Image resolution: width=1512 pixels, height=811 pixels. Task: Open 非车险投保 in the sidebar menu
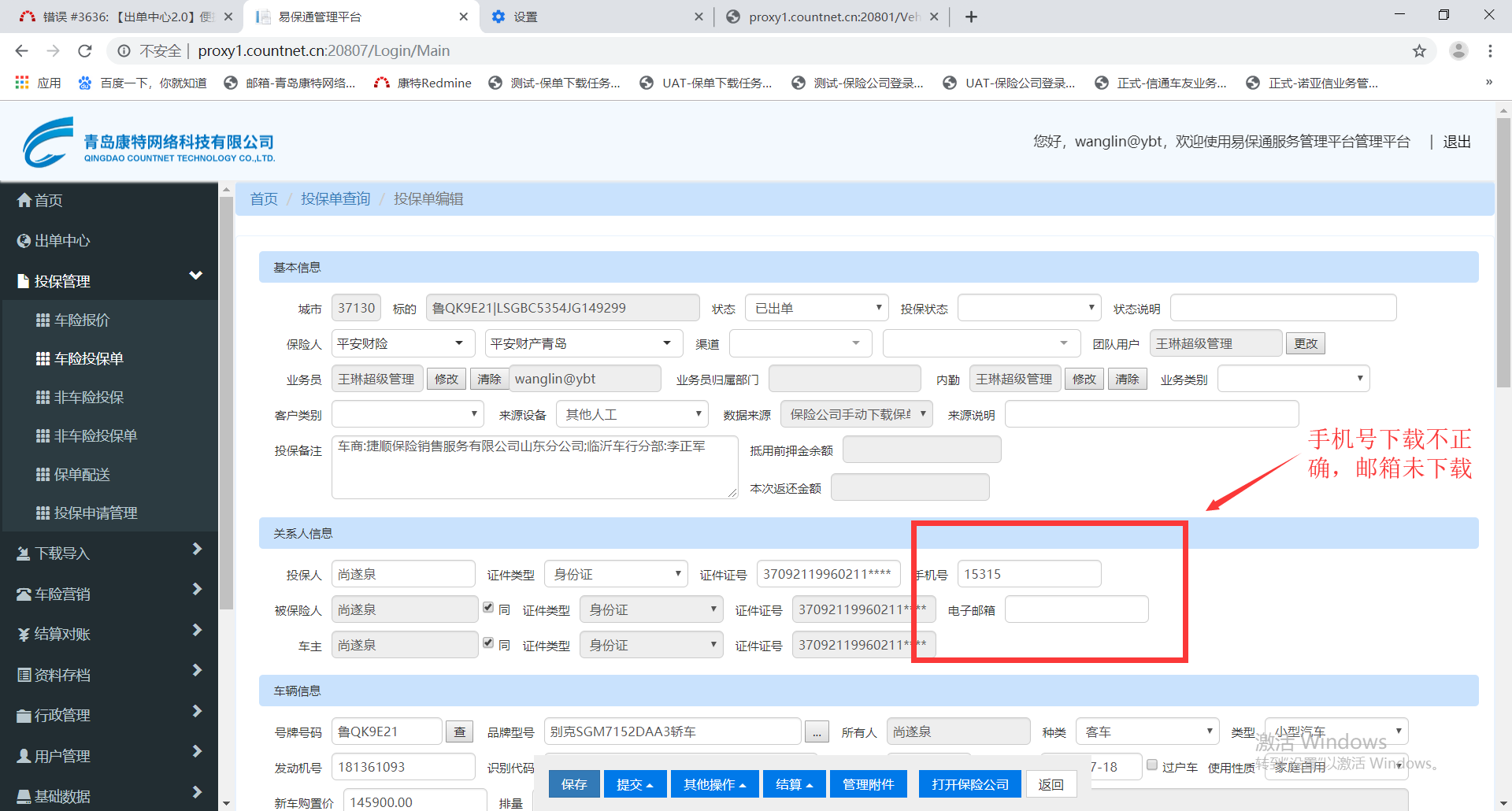(89, 398)
